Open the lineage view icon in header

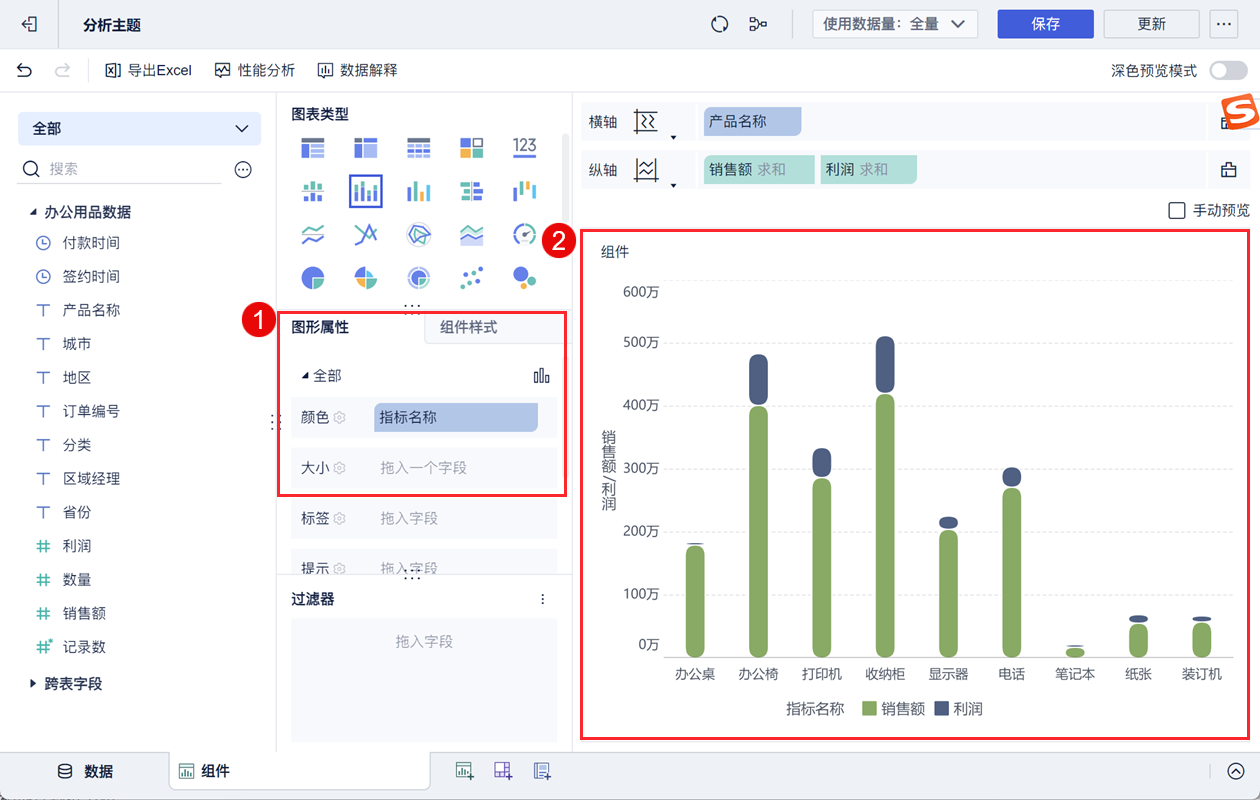point(759,24)
